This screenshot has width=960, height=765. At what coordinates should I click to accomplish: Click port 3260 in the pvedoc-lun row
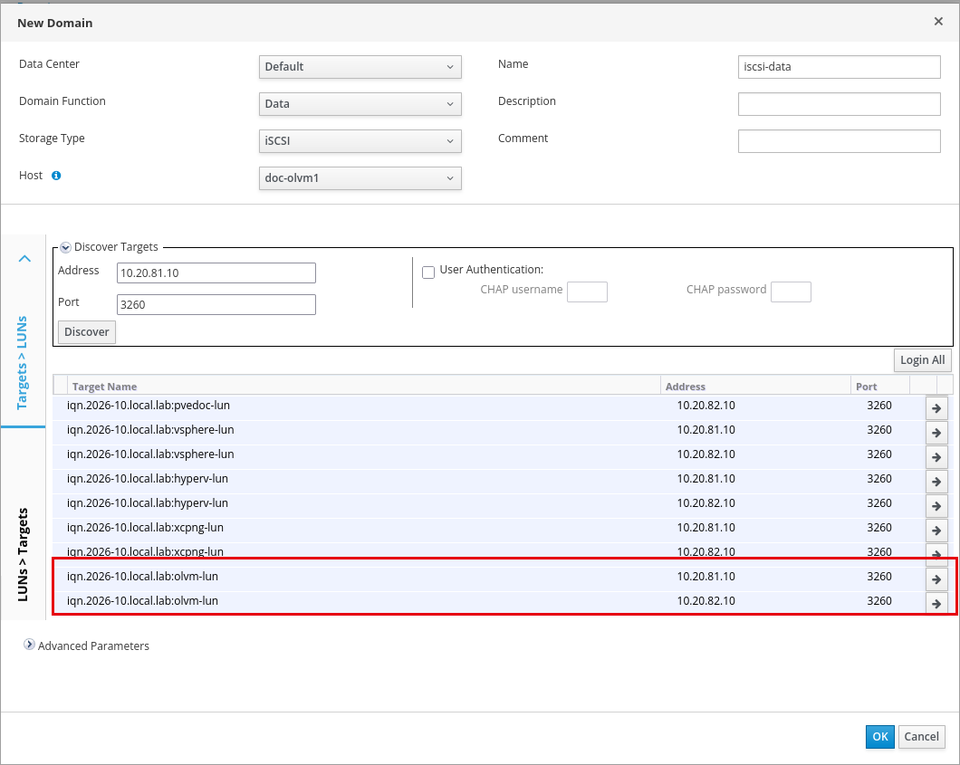[879, 405]
